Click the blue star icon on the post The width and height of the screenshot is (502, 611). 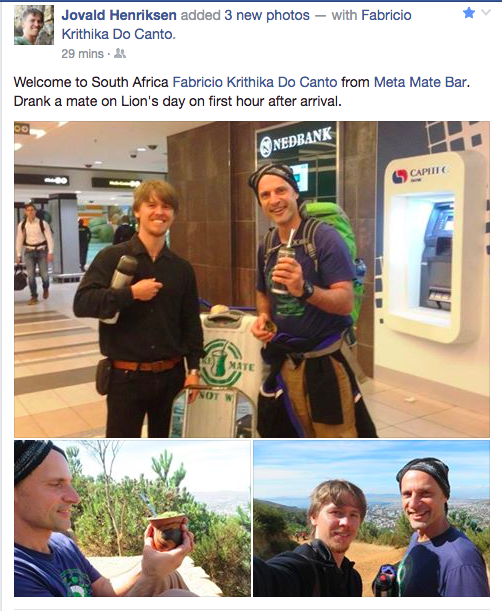[x=469, y=13]
